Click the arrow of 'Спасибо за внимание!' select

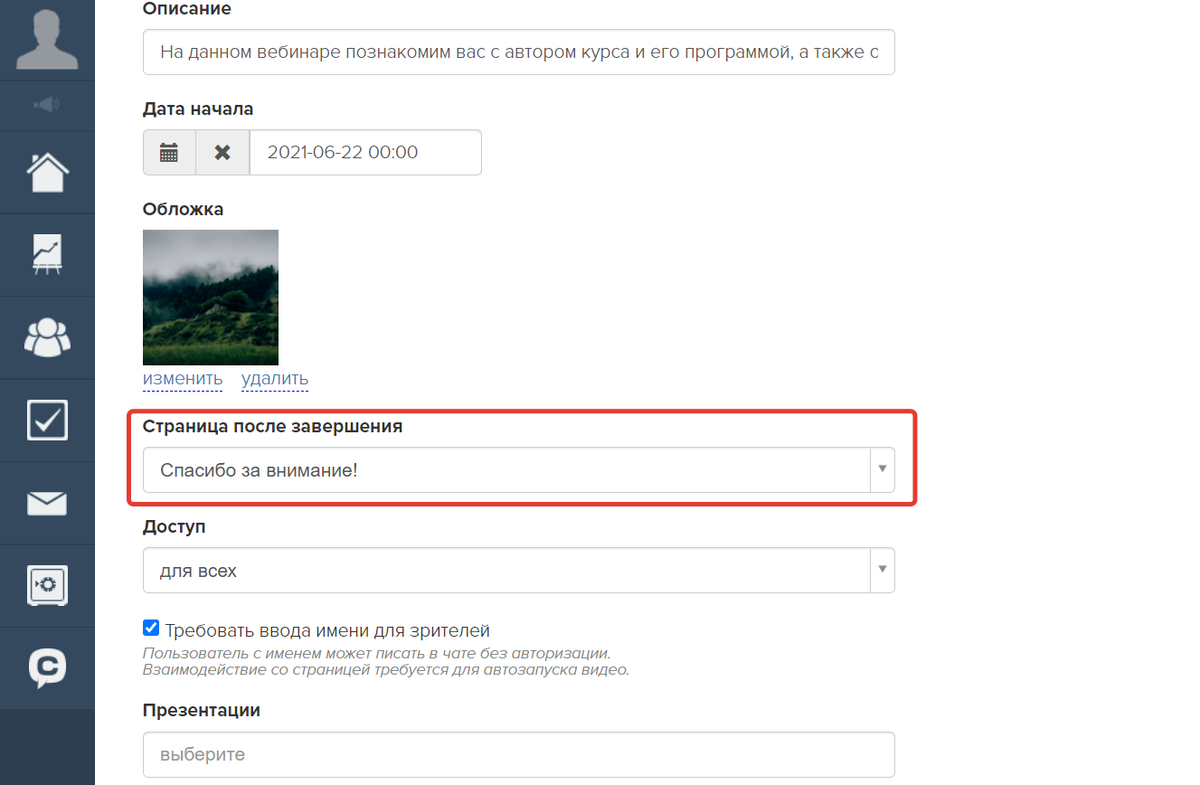pos(882,470)
